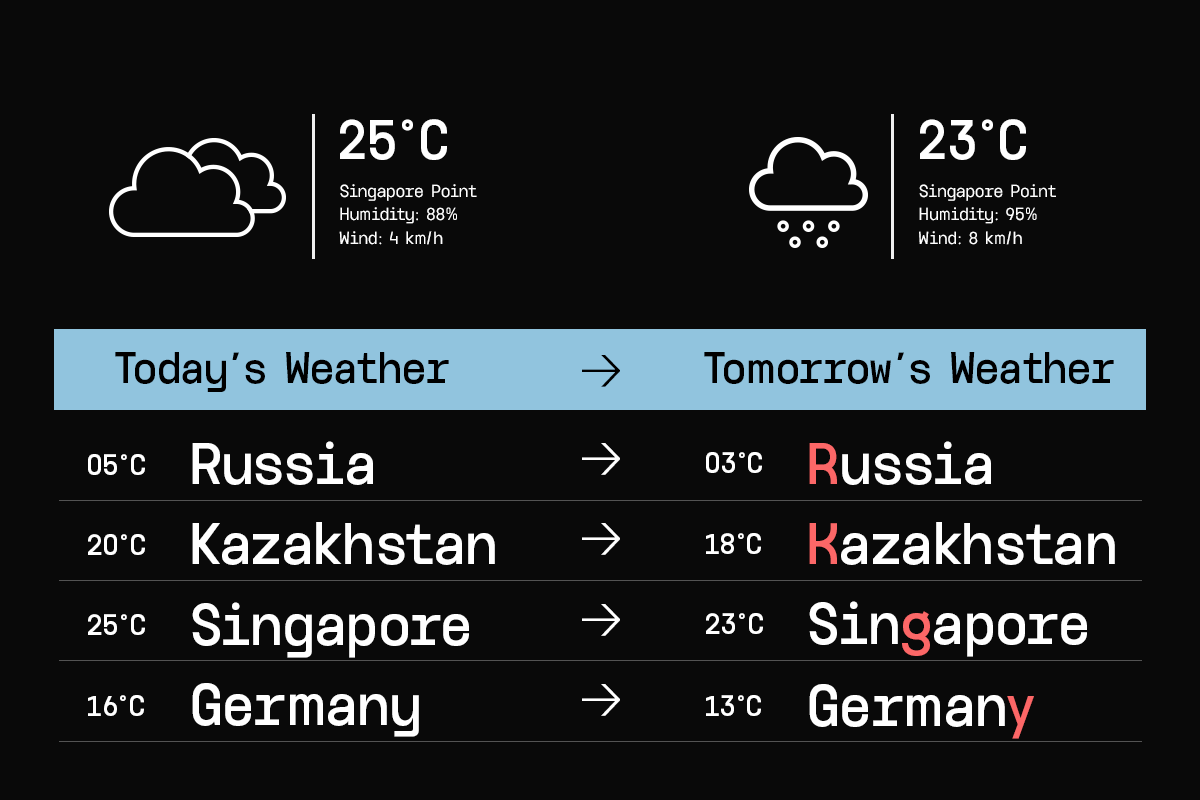
Task: Open today's Singapore entry
Action: coord(330,627)
